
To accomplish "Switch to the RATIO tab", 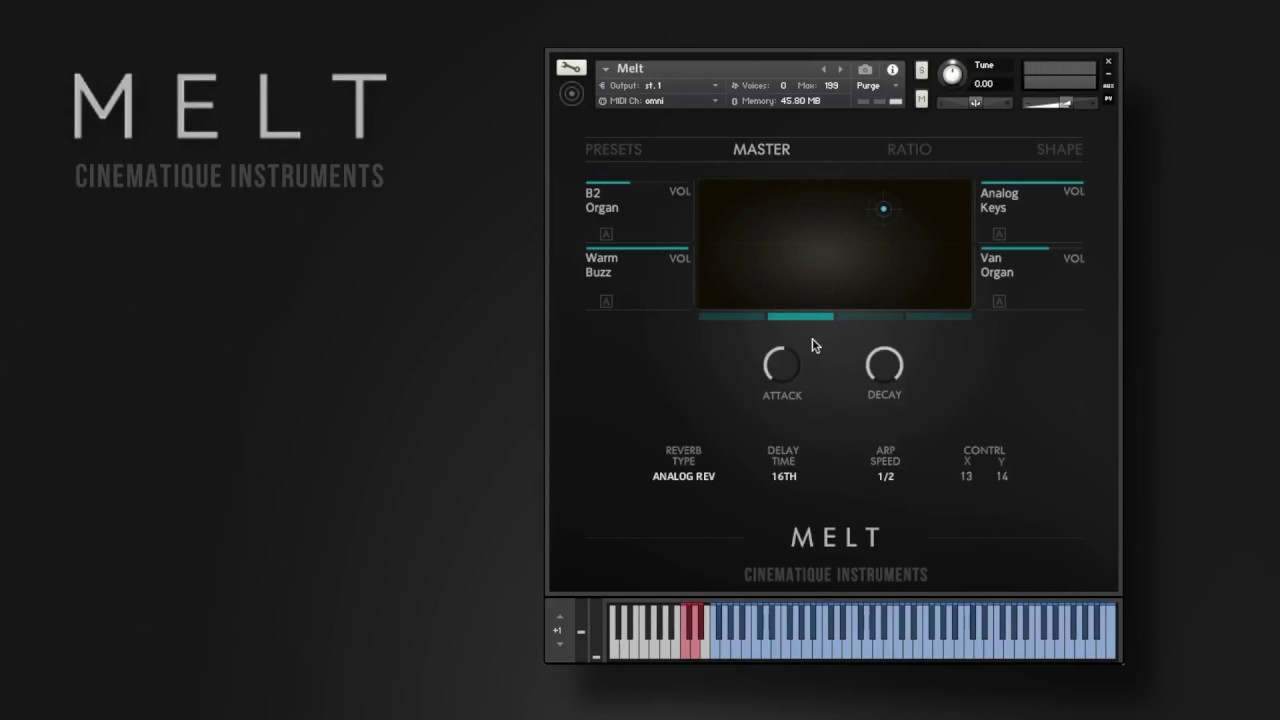I will 909,149.
